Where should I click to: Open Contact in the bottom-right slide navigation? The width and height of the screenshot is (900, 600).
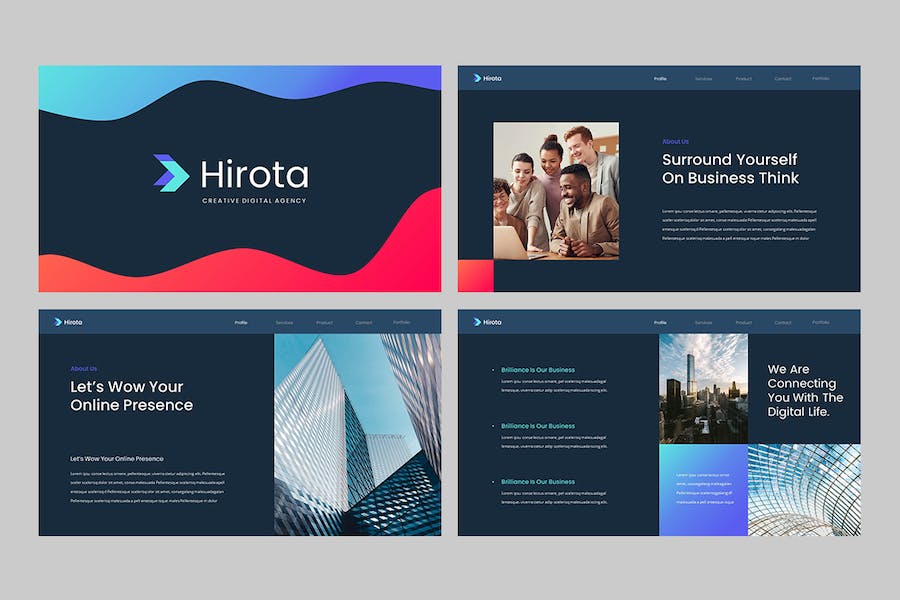click(782, 322)
